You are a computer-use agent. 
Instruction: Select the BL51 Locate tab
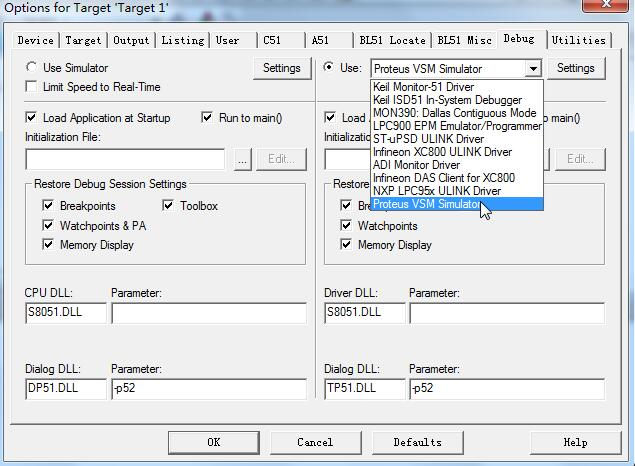[392, 40]
